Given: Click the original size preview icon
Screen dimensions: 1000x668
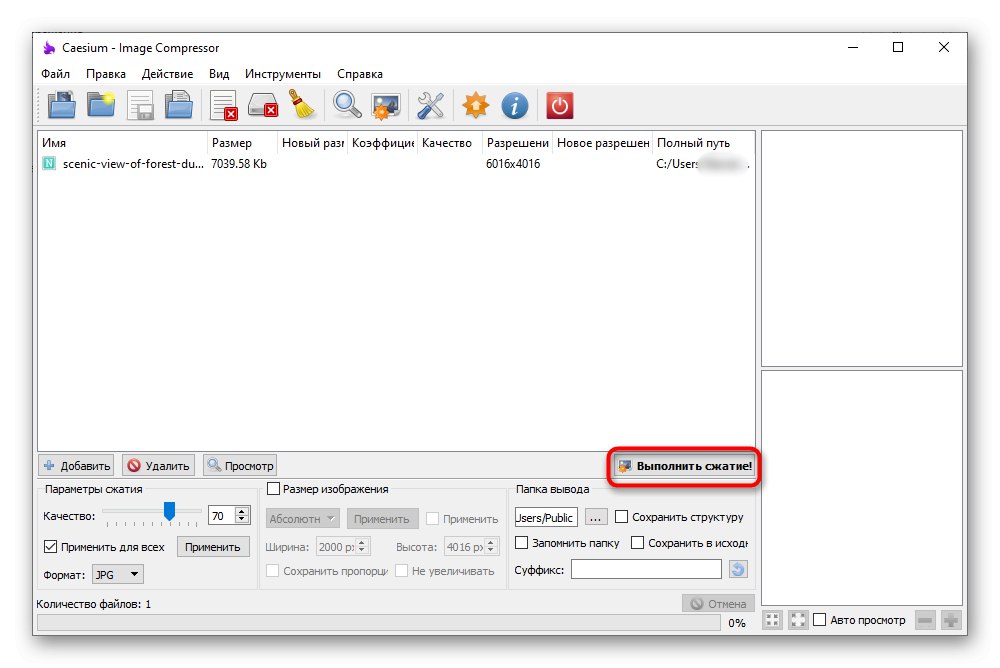Looking at the screenshot, I should (798, 620).
